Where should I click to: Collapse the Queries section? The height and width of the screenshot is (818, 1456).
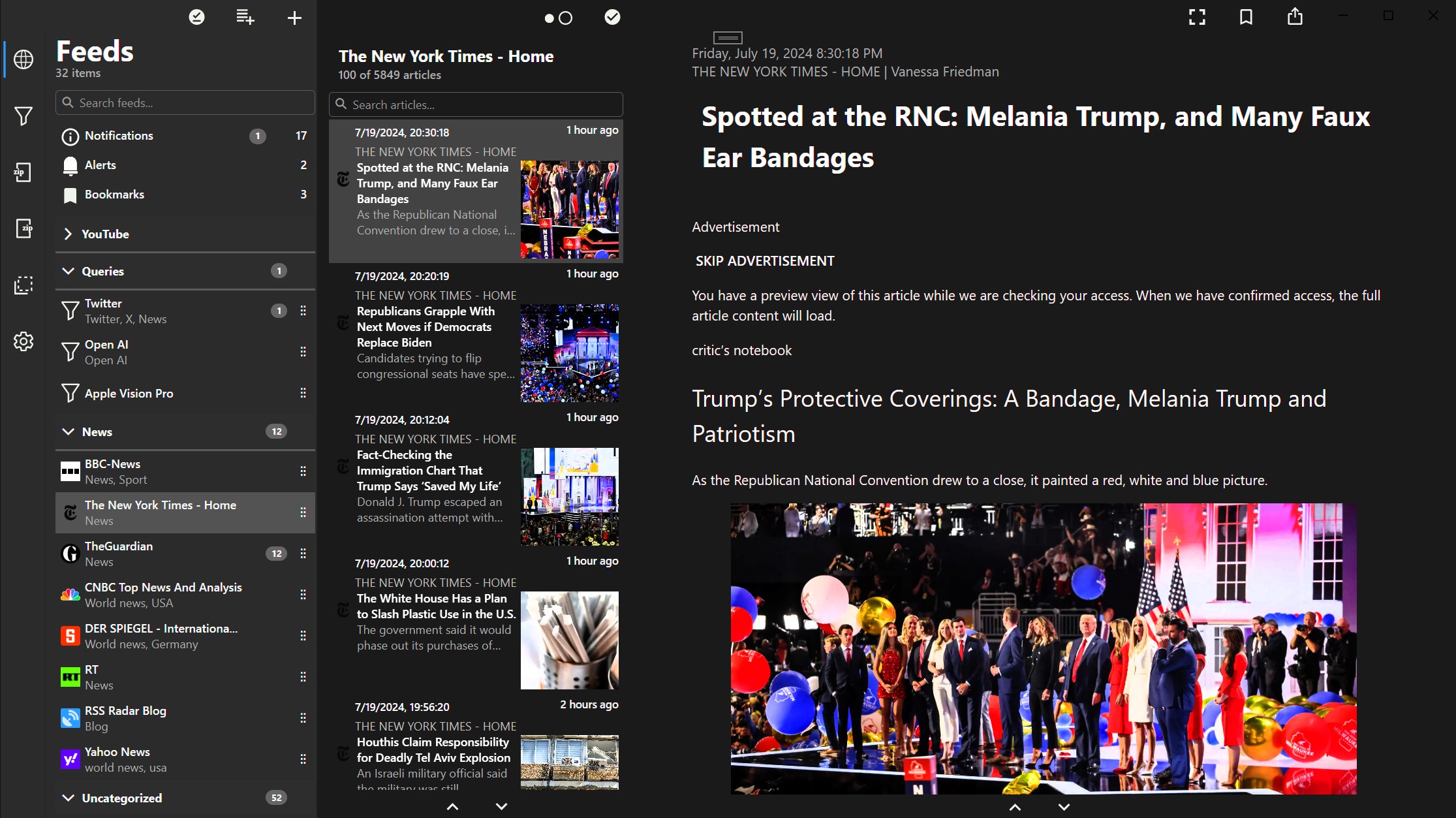(68, 271)
